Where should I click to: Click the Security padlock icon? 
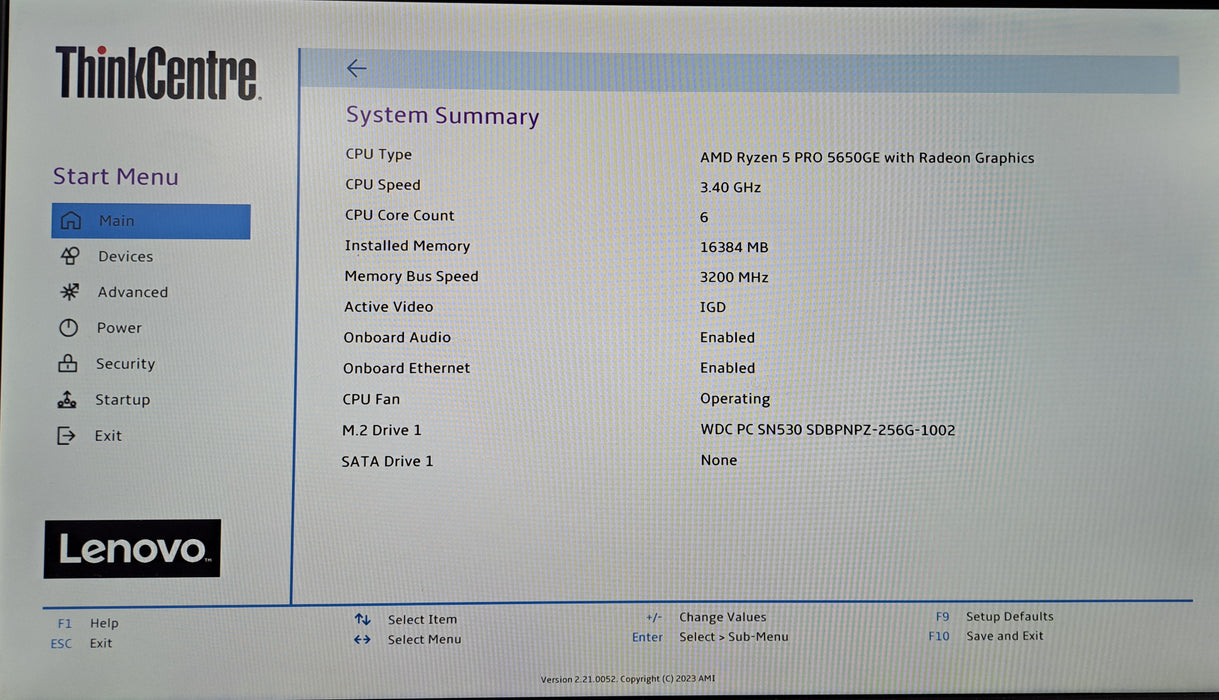(68, 363)
